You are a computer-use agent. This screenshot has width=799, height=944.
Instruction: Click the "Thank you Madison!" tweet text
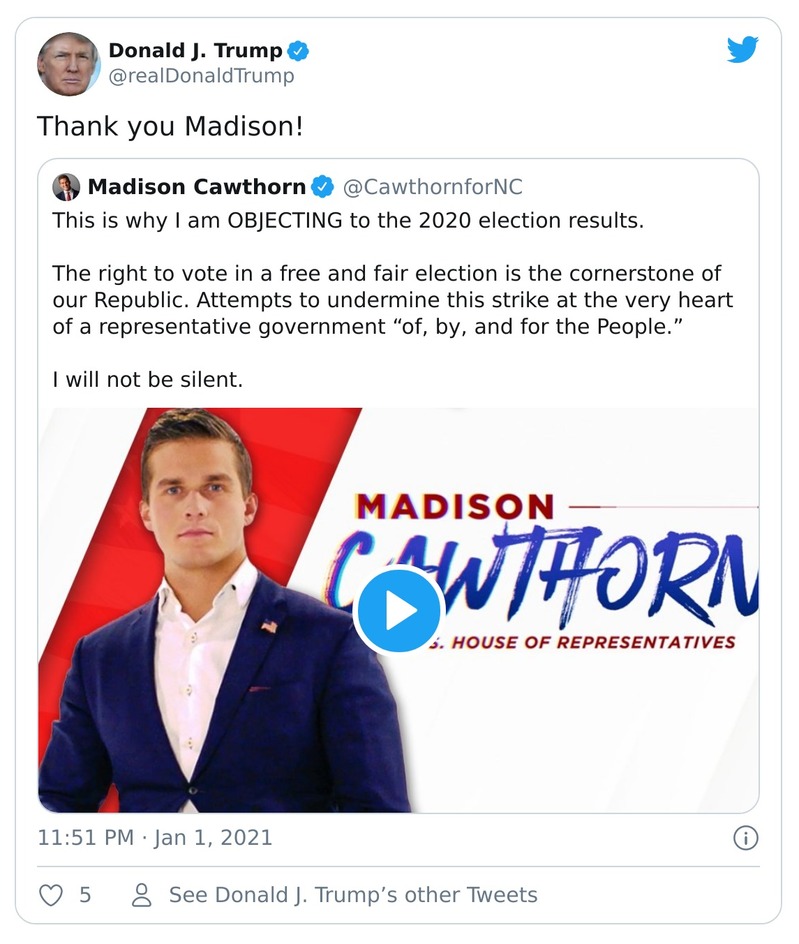point(170,127)
